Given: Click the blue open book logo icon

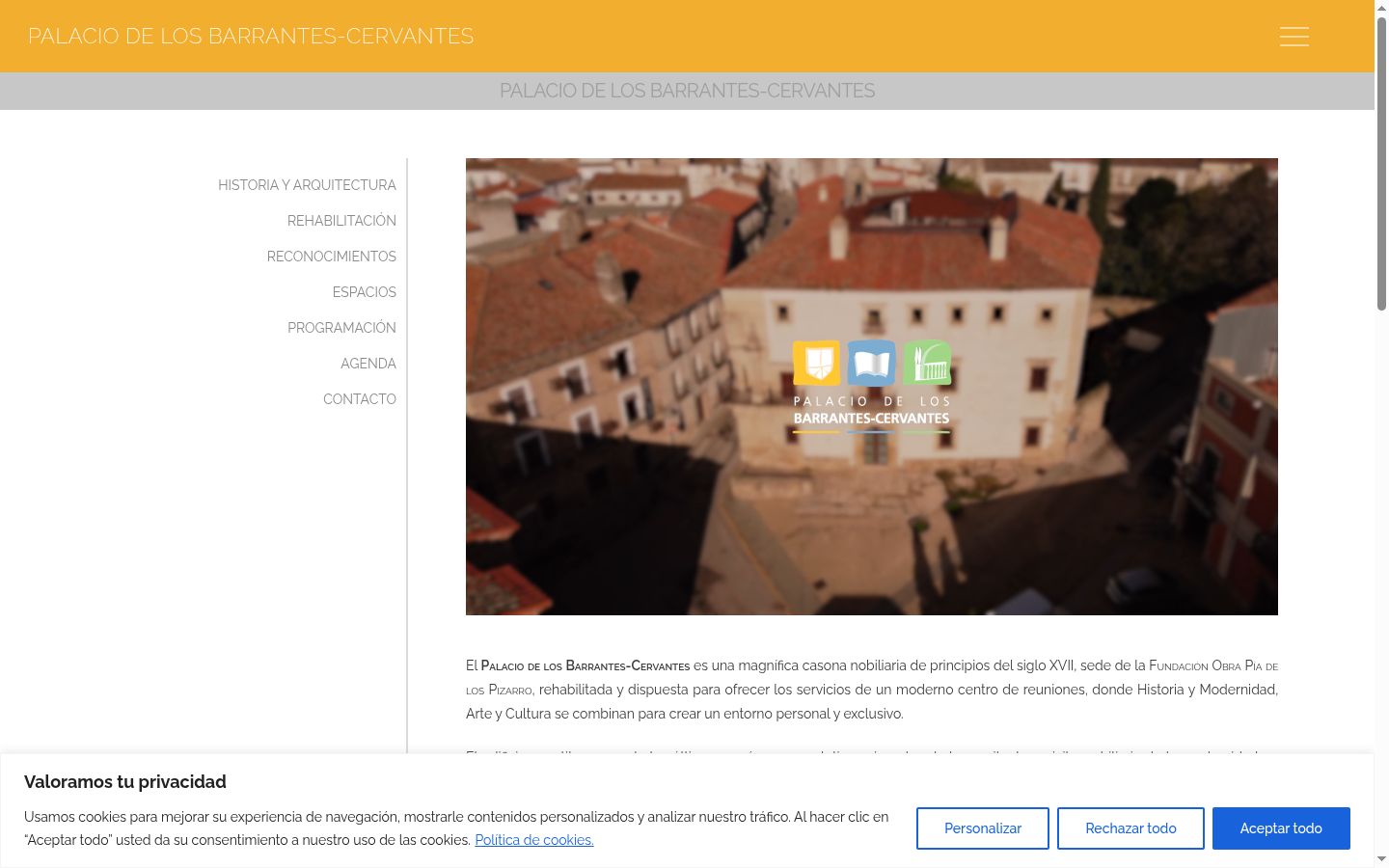Looking at the screenshot, I should [871, 363].
